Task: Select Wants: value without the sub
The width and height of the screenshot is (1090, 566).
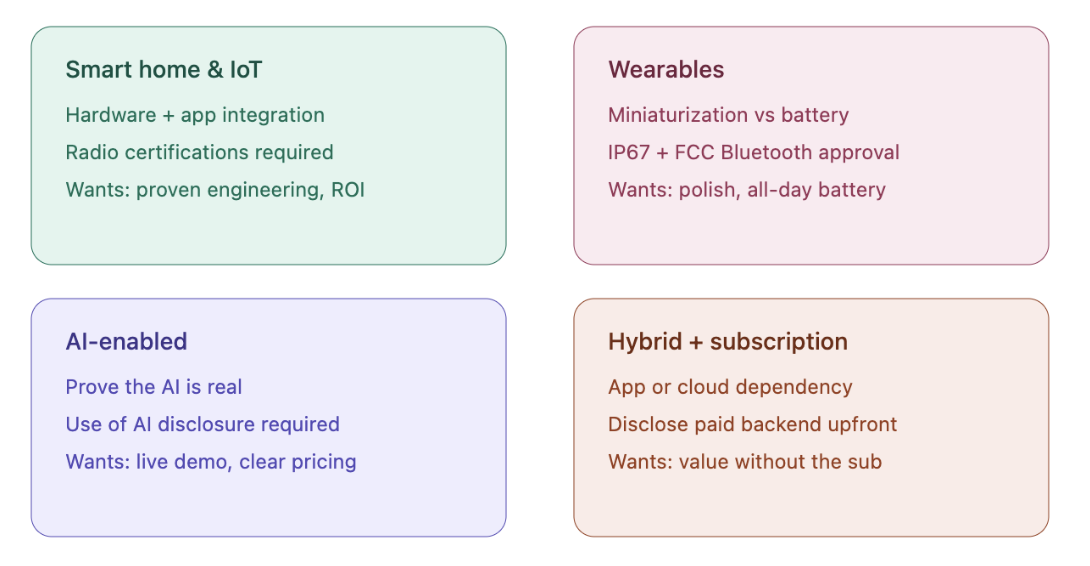Action: (745, 462)
